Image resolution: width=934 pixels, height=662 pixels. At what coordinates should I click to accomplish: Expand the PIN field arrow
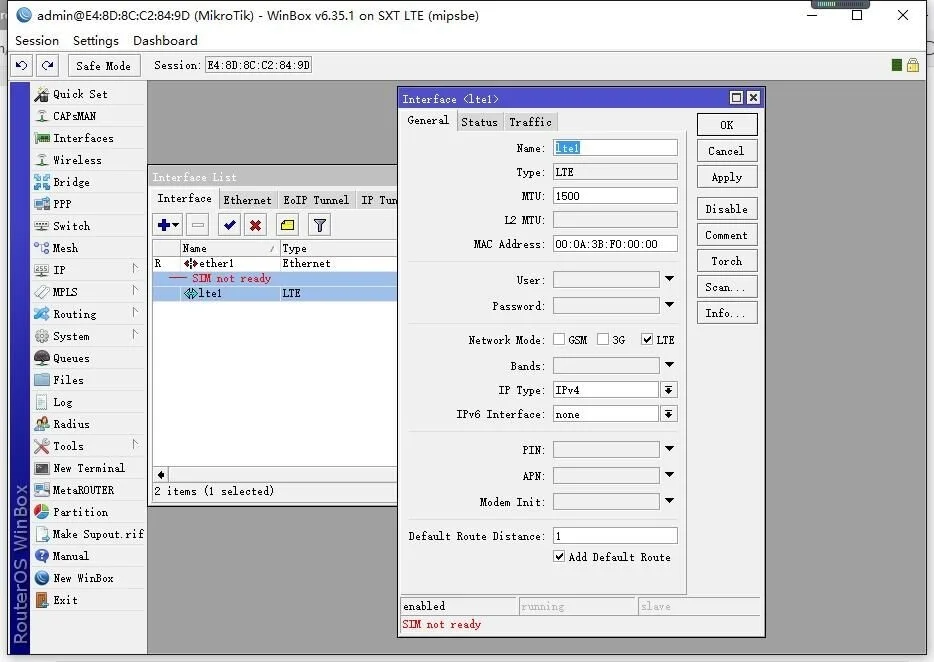pyautogui.click(x=670, y=449)
